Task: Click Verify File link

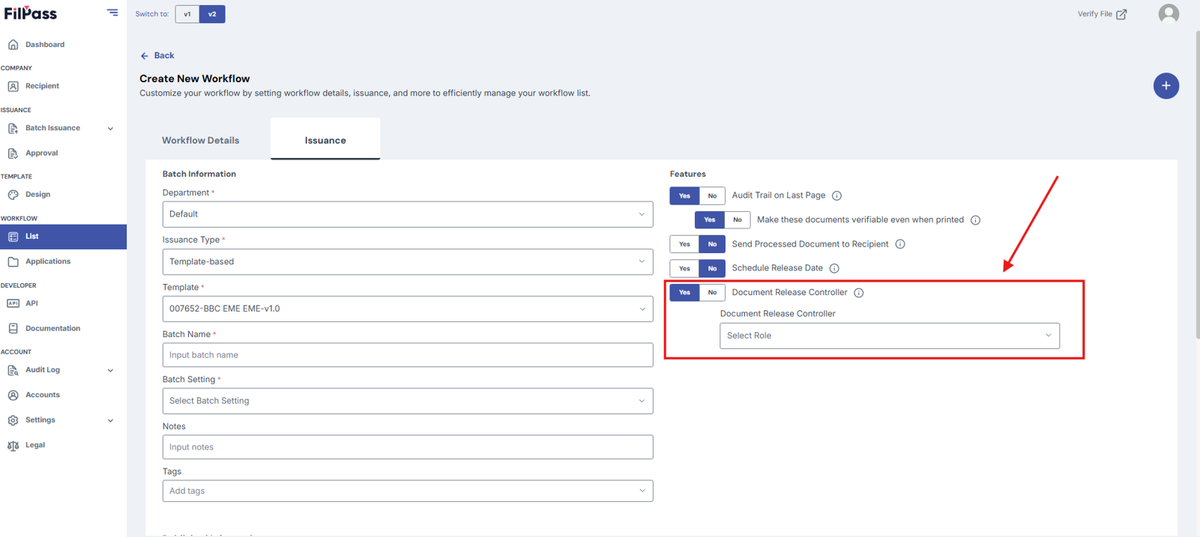Action: pos(1094,14)
